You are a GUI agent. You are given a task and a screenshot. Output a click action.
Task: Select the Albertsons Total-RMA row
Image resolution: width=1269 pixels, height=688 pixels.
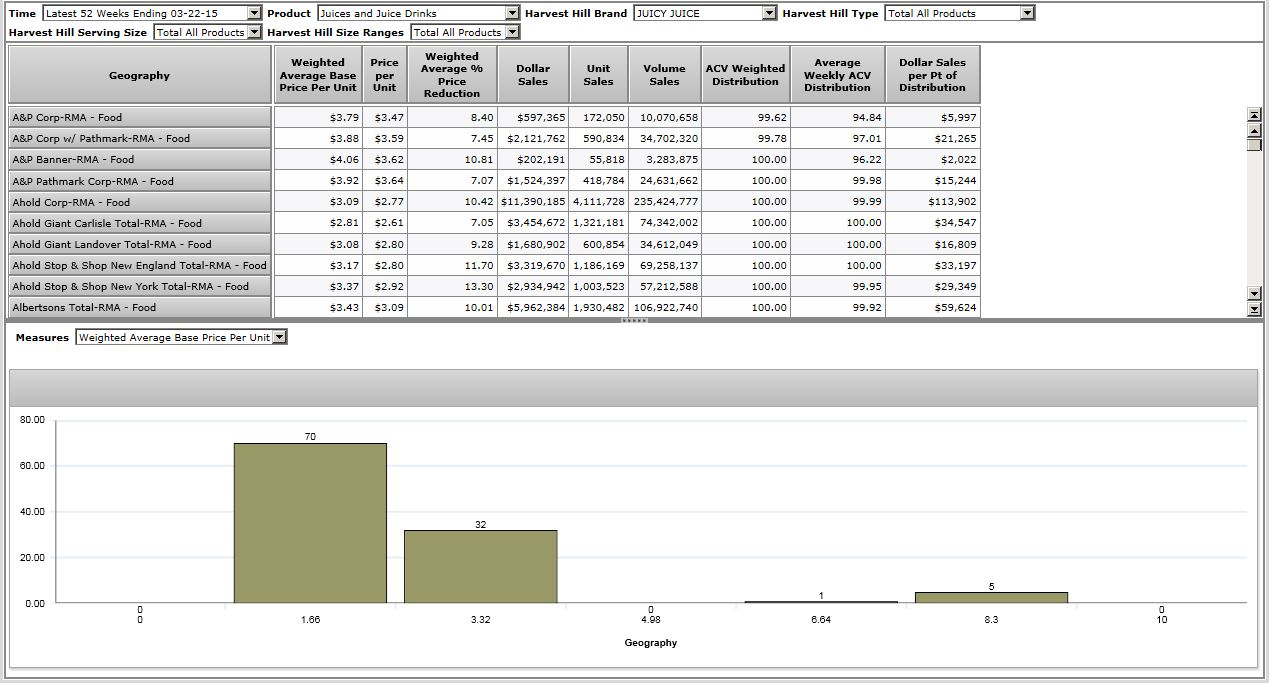(140, 308)
